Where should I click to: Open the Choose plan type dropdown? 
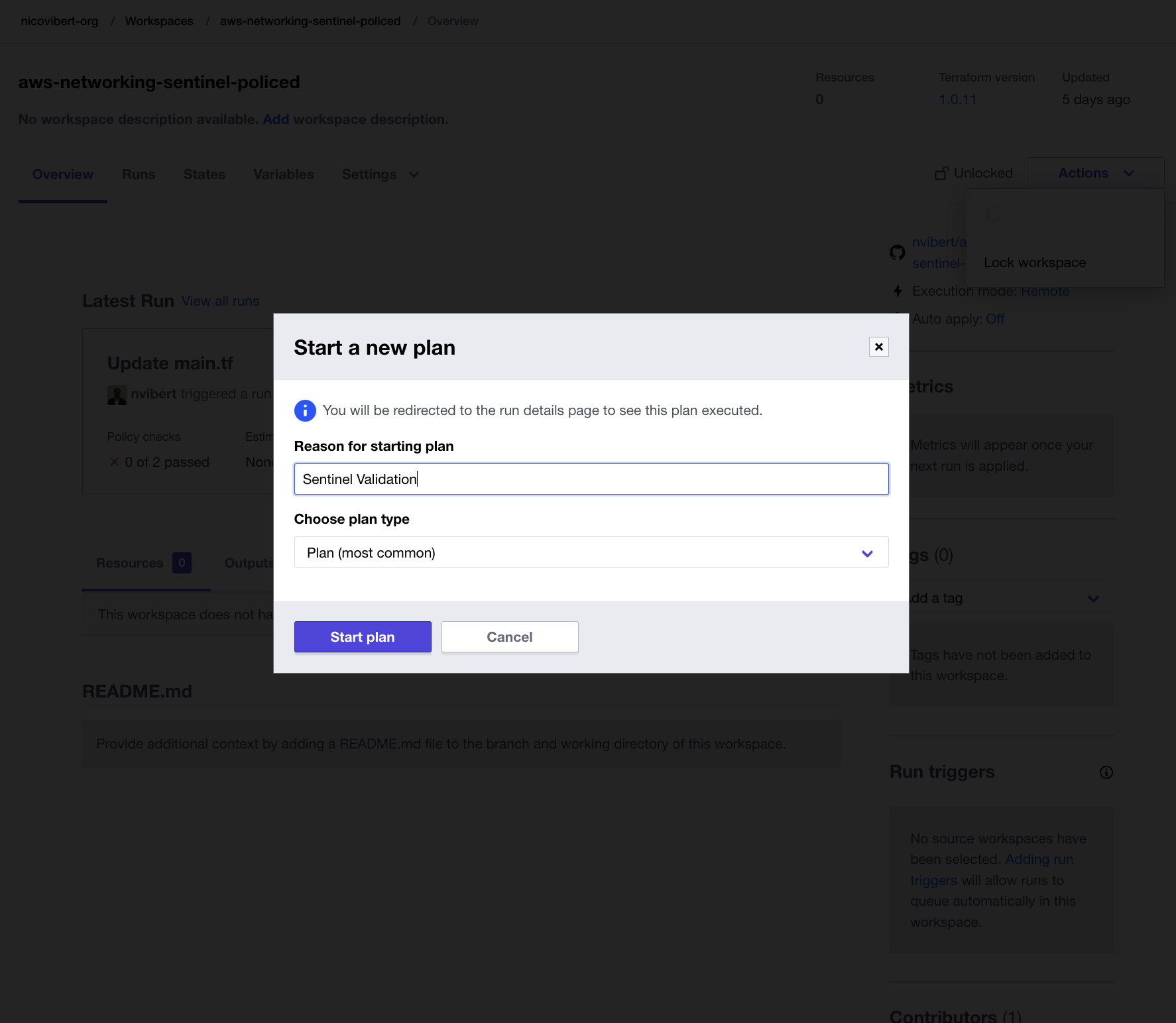[591, 552]
